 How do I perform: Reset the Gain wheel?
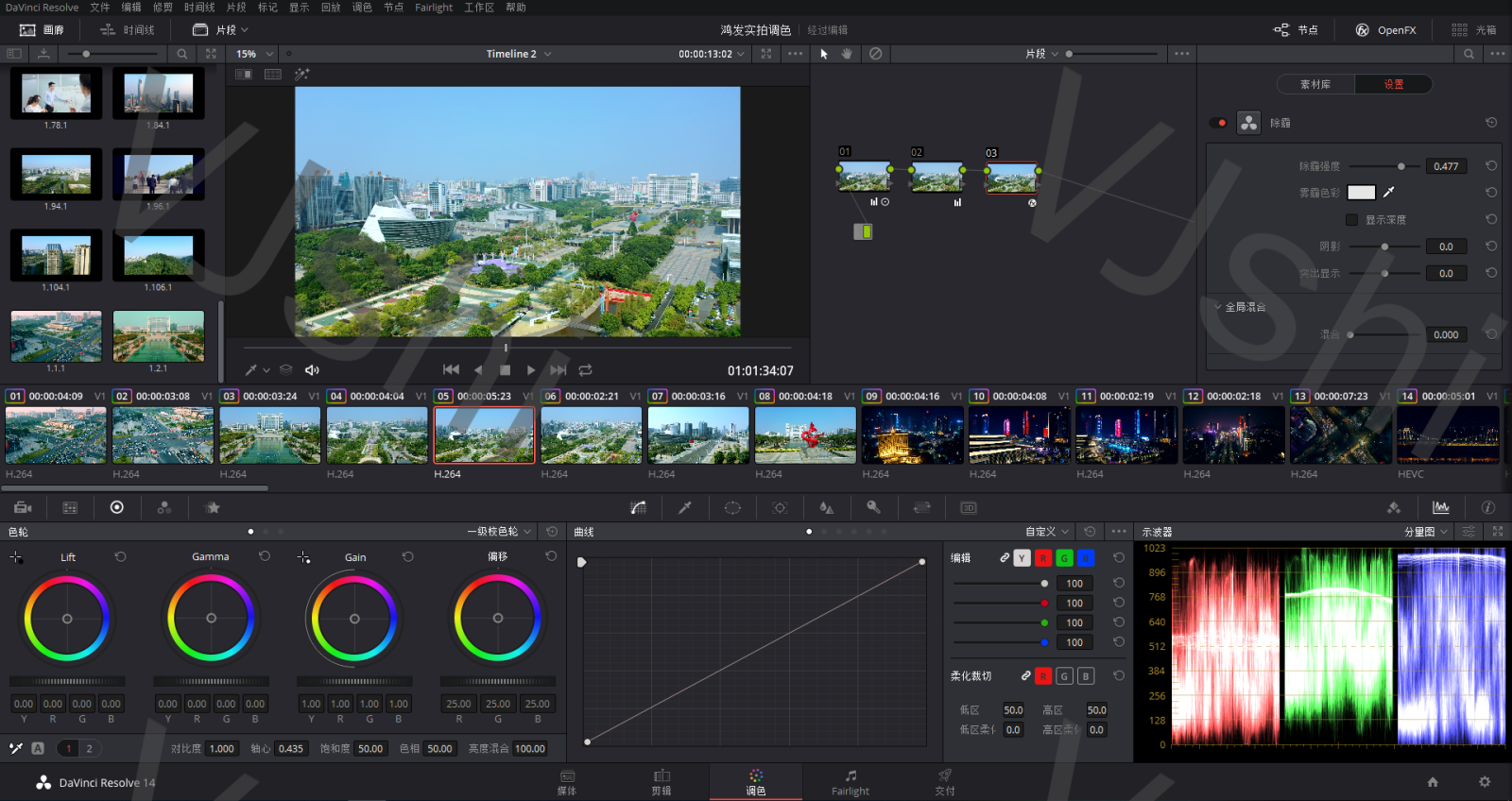408,557
